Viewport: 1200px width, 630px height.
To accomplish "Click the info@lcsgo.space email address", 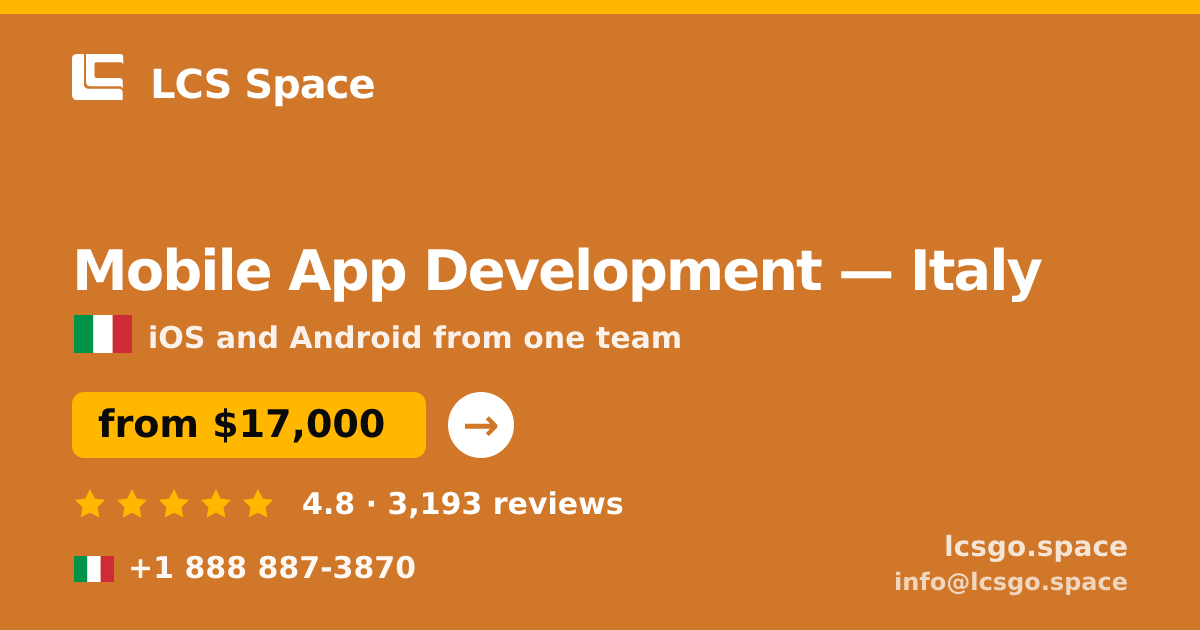I will coord(1011,582).
